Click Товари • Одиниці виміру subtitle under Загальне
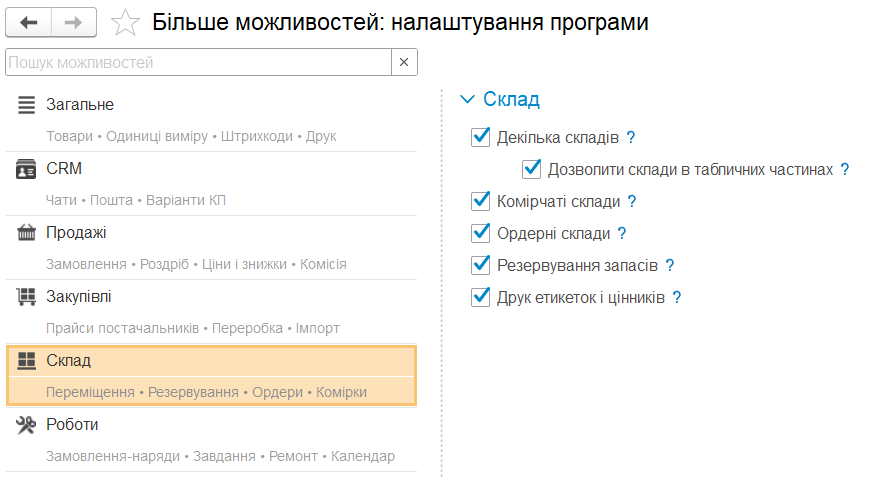 coord(191,136)
